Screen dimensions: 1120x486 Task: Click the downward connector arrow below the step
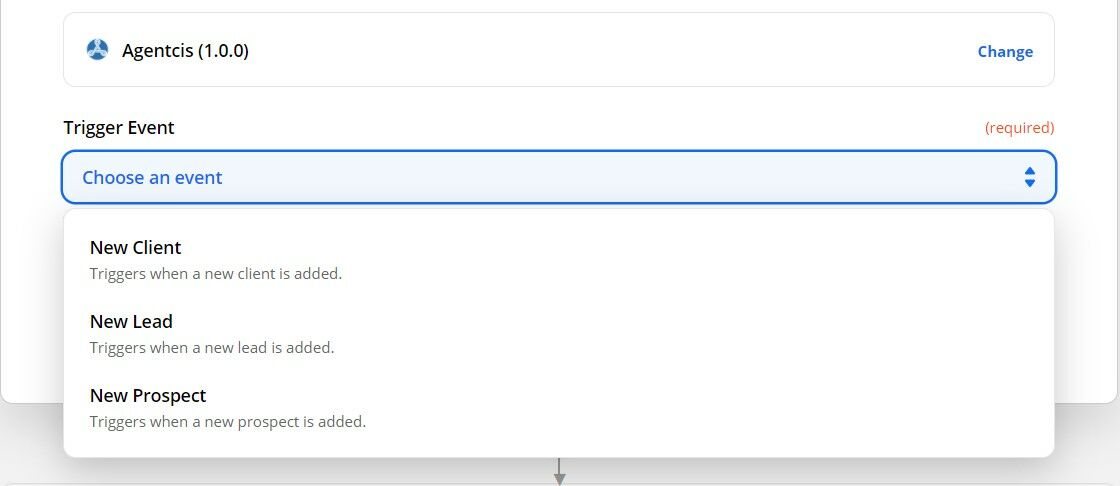[560, 471]
